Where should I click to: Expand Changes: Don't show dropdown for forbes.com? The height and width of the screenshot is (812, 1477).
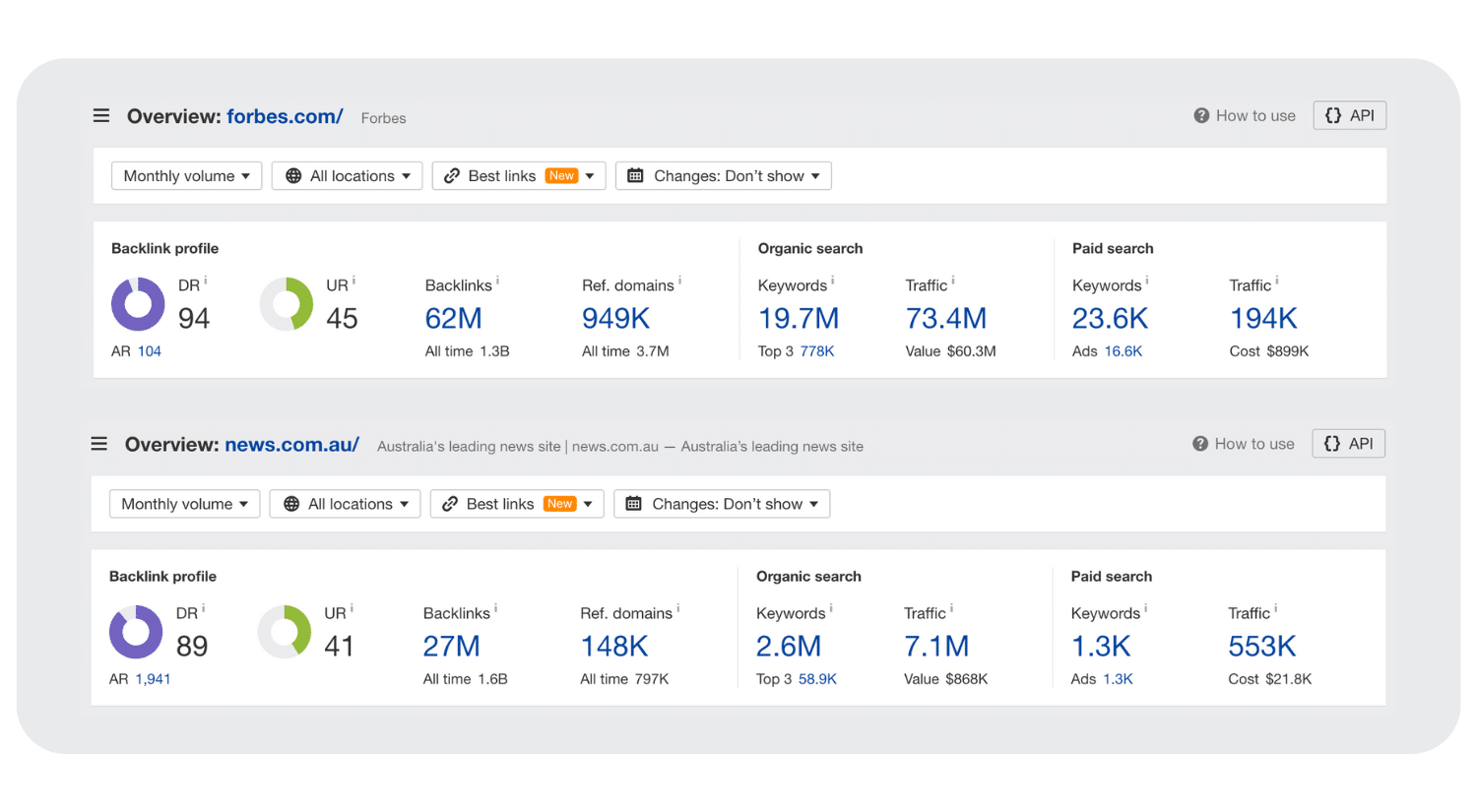(x=724, y=176)
